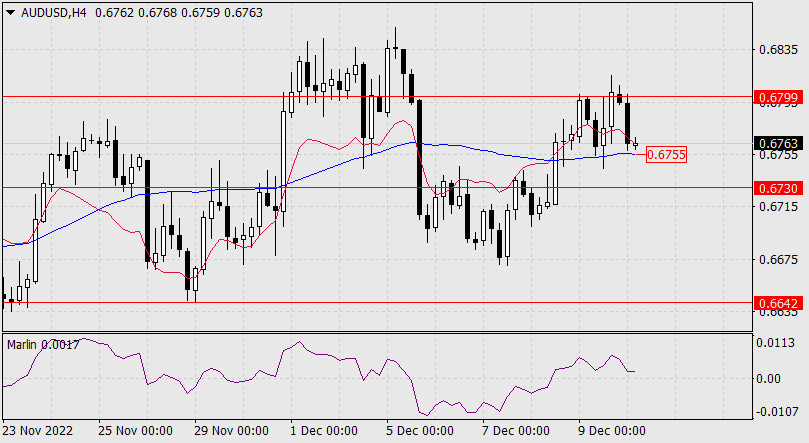
Task: Click the 29 Nov 00:00 time marker
Action: click(231, 431)
